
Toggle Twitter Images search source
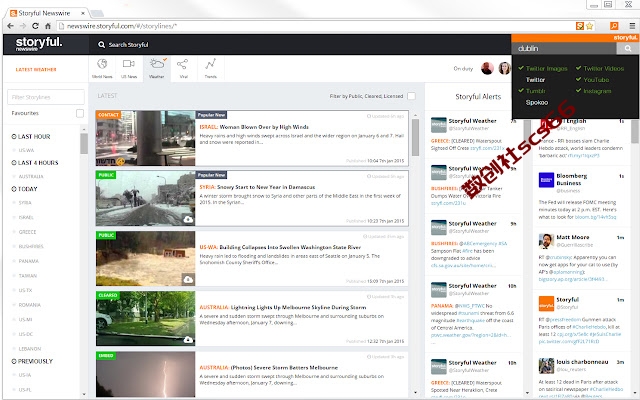[x=543, y=69]
